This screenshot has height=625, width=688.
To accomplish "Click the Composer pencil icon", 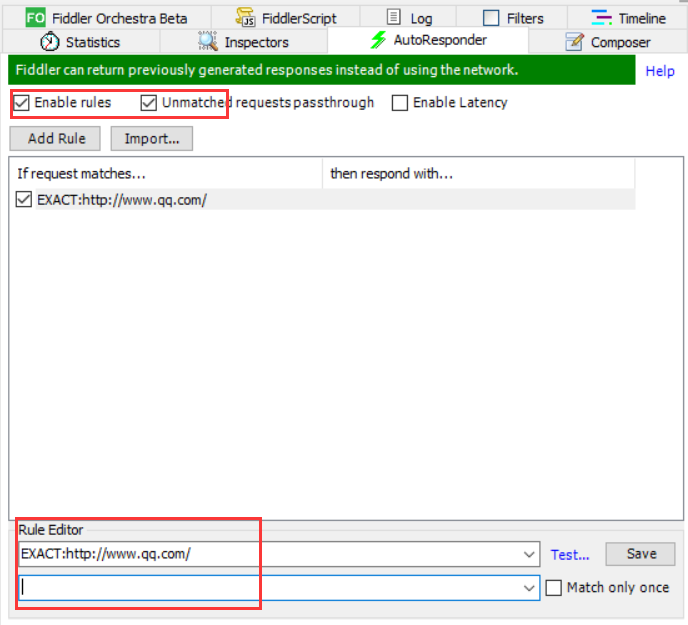I will pos(574,42).
